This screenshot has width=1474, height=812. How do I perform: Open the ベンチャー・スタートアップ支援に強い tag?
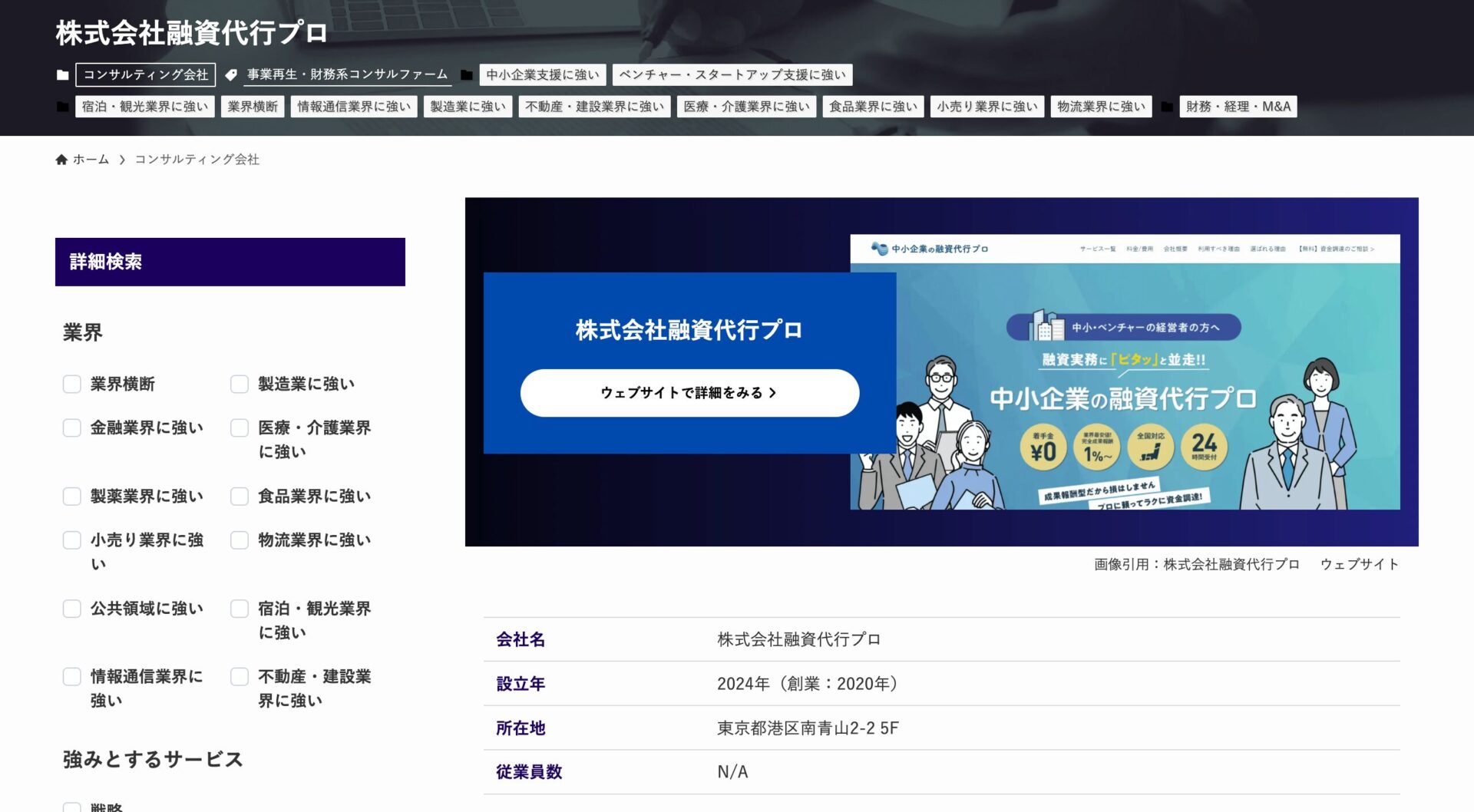coord(732,74)
